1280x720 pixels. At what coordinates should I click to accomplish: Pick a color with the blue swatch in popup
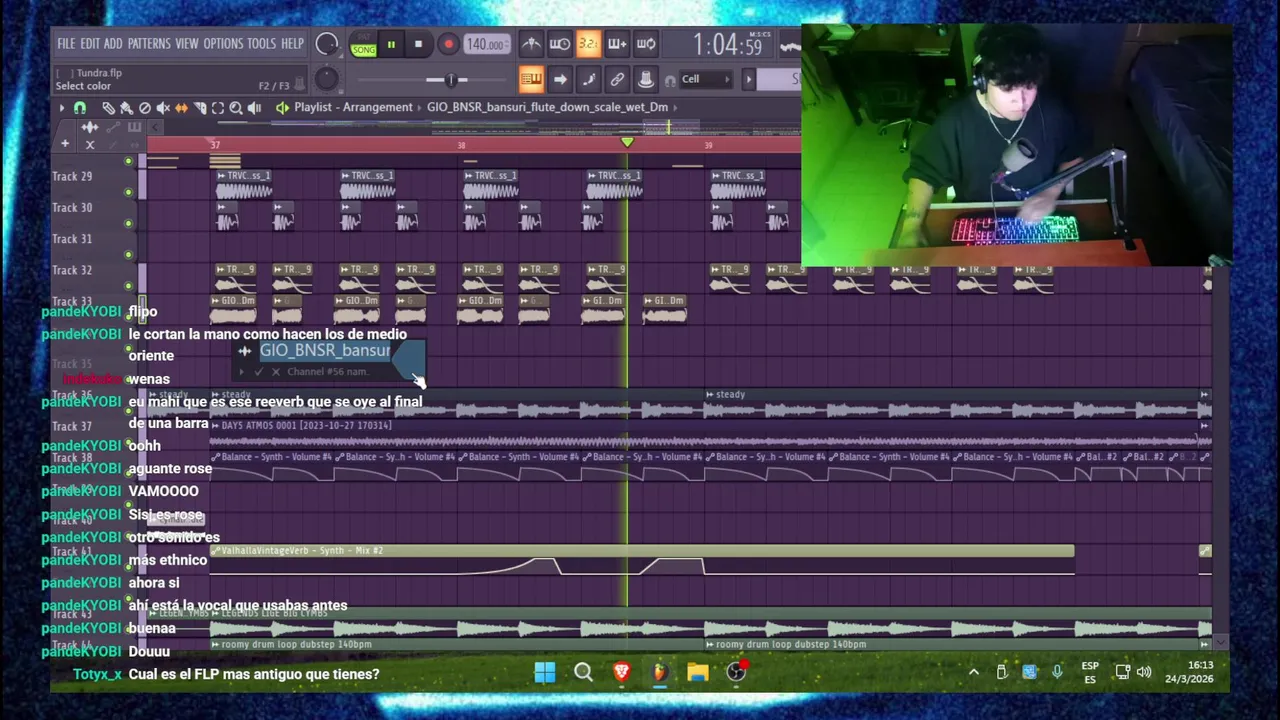(408, 359)
